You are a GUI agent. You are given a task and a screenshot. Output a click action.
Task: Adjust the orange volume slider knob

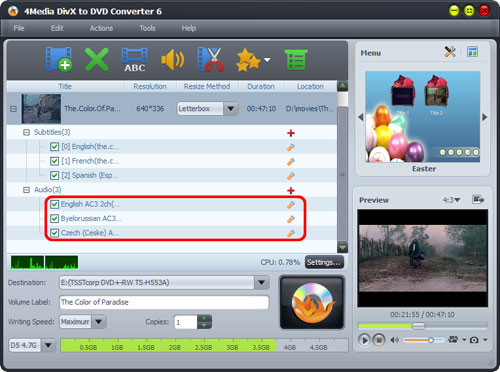click(x=431, y=340)
